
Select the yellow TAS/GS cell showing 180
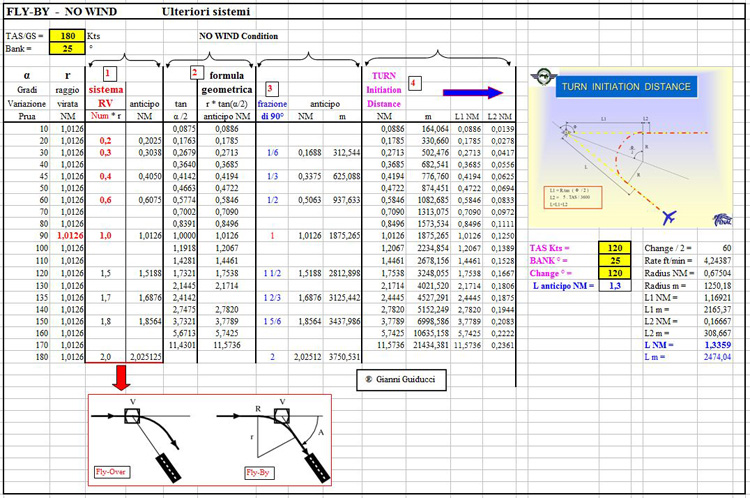(x=67, y=36)
